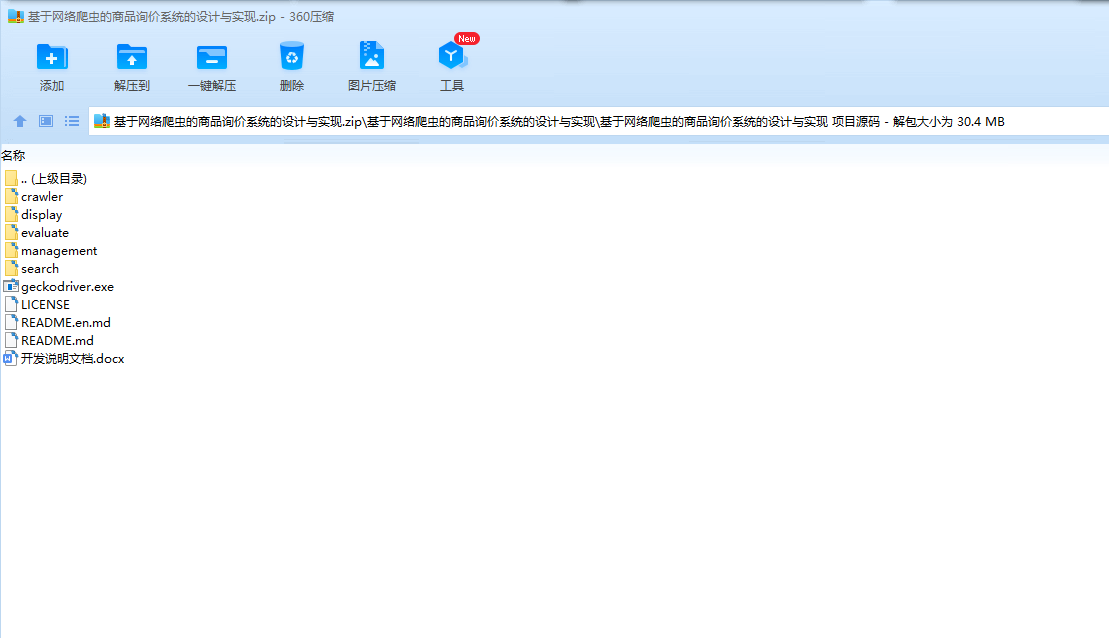
Task: Click the 解压到 (Extract to) icon
Action: pos(132,57)
